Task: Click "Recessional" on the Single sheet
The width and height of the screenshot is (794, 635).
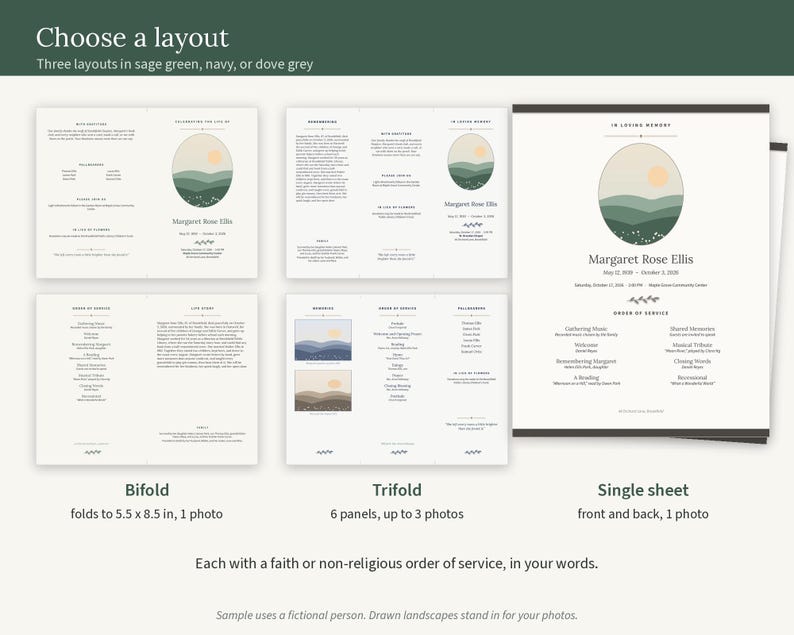Action: tap(692, 377)
